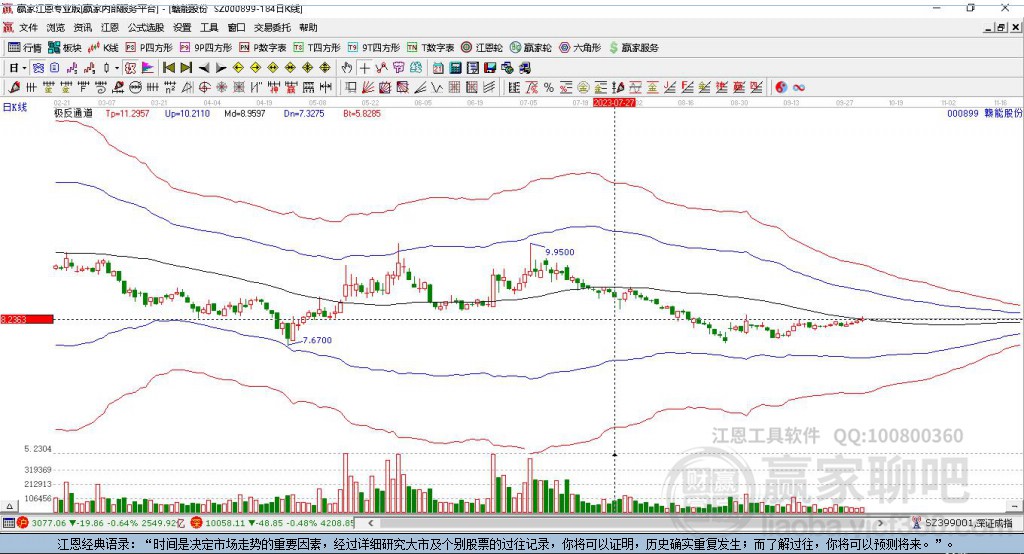The width and height of the screenshot is (1024, 554).
Task: Open the T数字表 tool
Action: pos(430,48)
